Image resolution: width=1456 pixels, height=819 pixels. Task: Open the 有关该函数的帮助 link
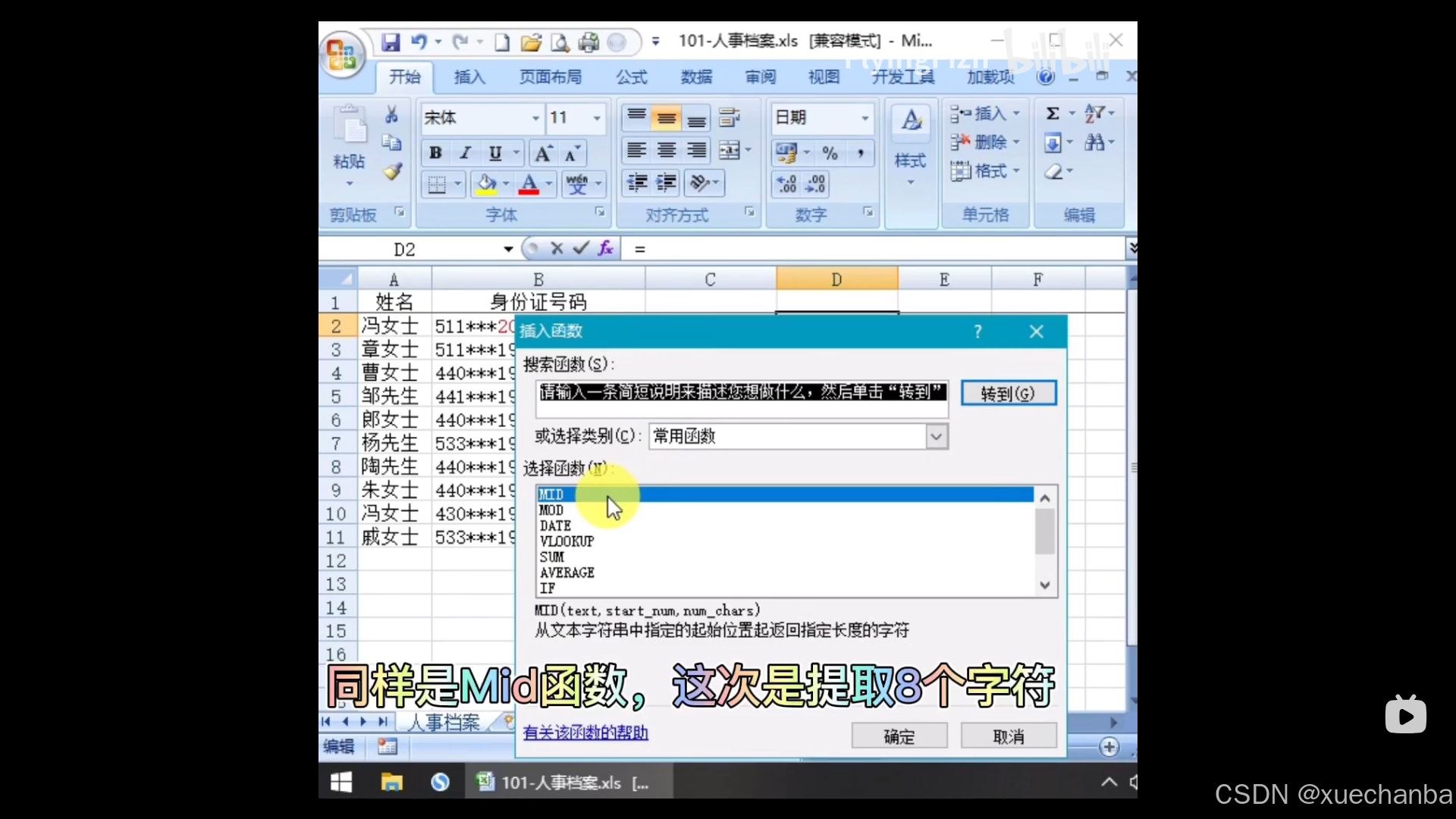[x=585, y=733]
